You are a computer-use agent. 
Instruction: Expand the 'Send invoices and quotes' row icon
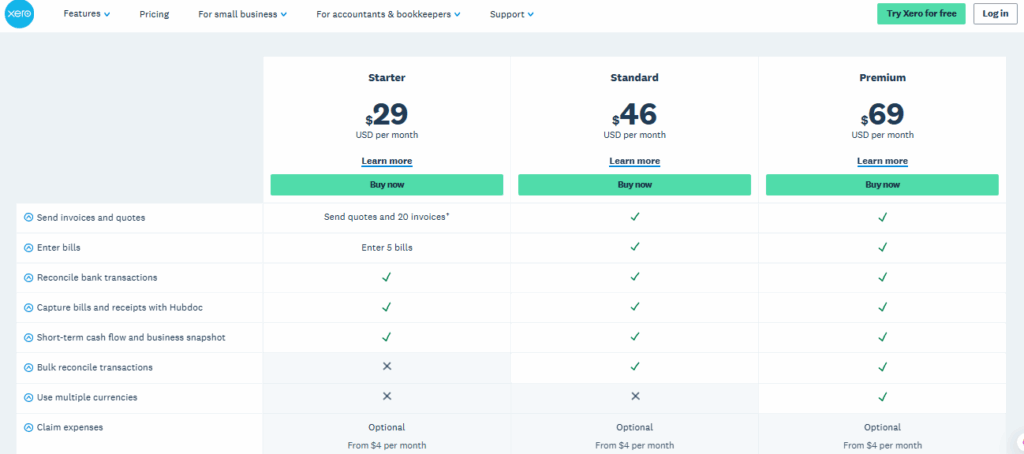(x=28, y=217)
